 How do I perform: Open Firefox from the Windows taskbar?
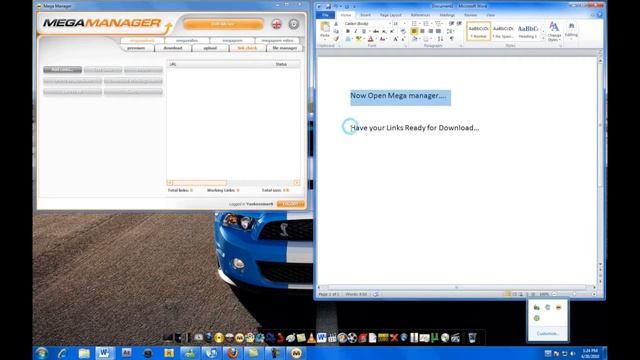232,353
